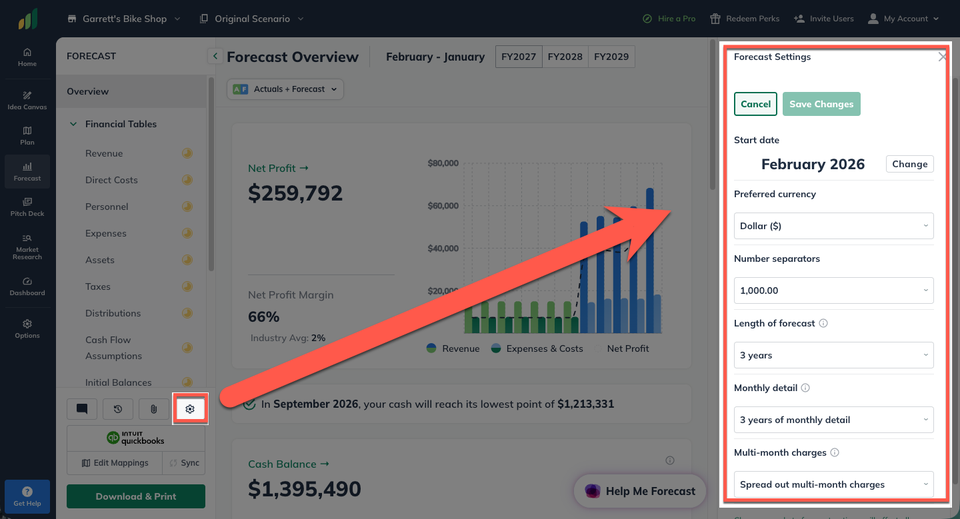The image size is (960, 519).
Task: Go to the Plan section
Action: click(27, 135)
